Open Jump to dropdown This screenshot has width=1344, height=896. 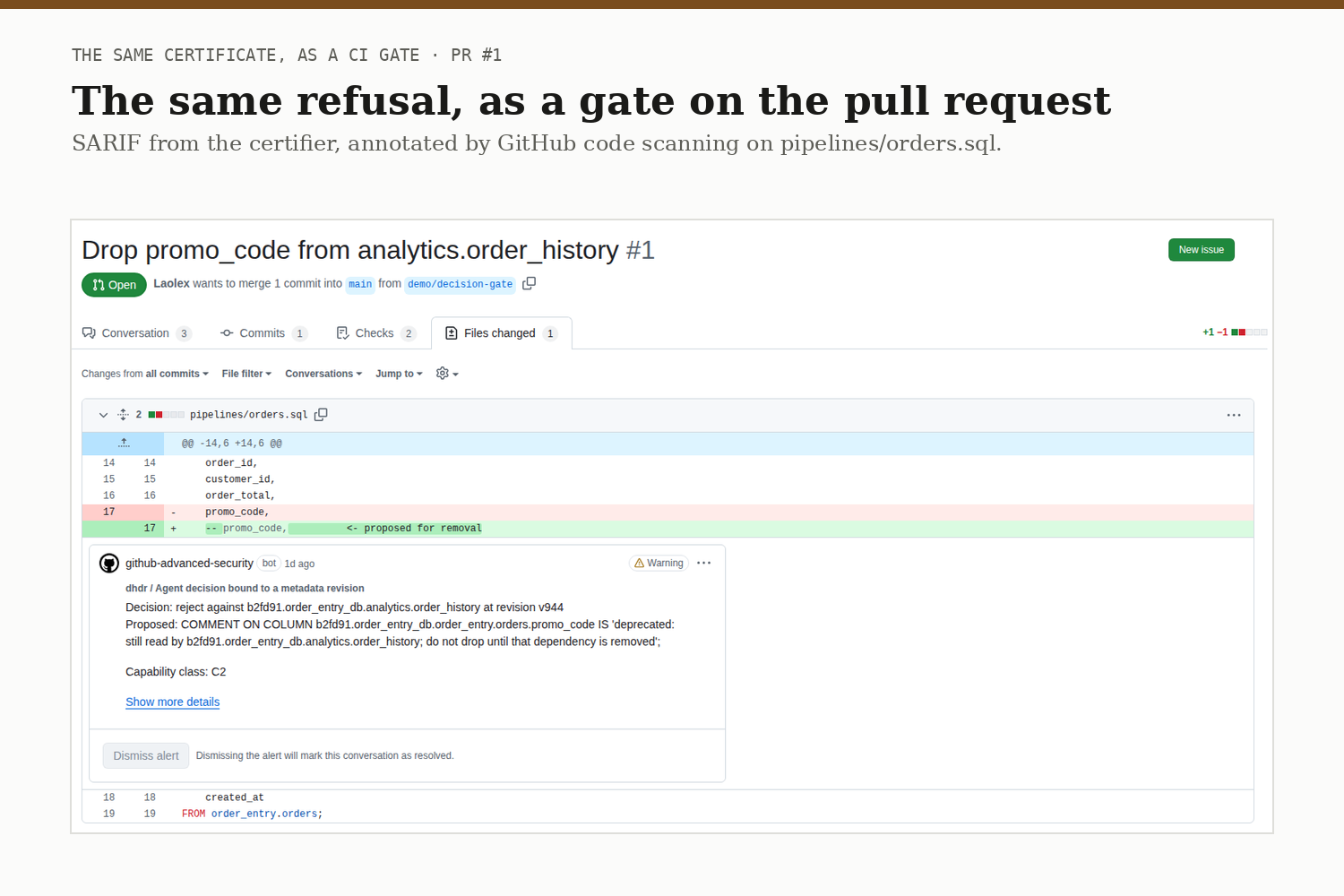[399, 374]
